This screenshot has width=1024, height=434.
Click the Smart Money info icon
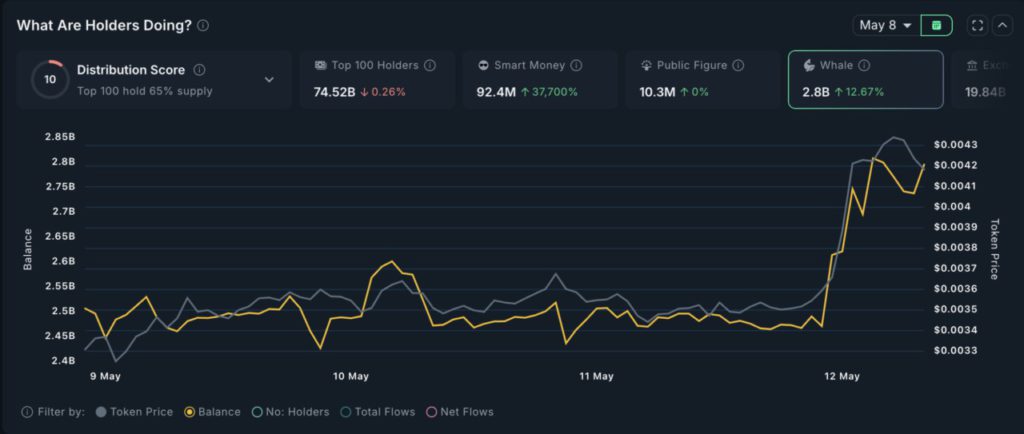pos(576,65)
